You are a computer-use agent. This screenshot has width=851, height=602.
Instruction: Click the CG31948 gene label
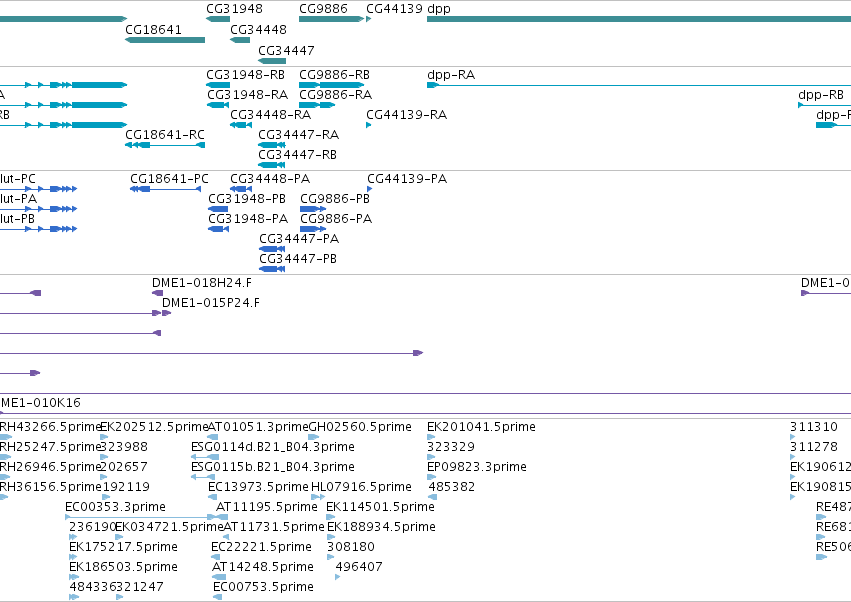point(234,9)
